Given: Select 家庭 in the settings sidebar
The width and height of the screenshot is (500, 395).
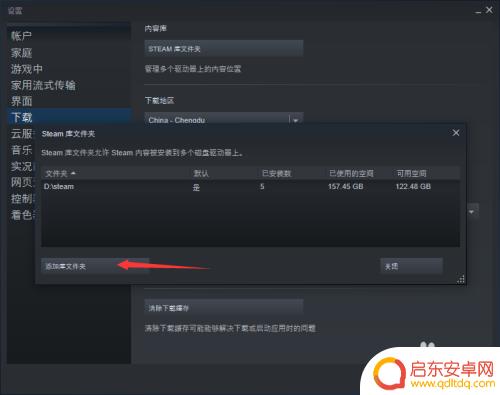Looking at the screenshot, I should click(x=21, y=53).
